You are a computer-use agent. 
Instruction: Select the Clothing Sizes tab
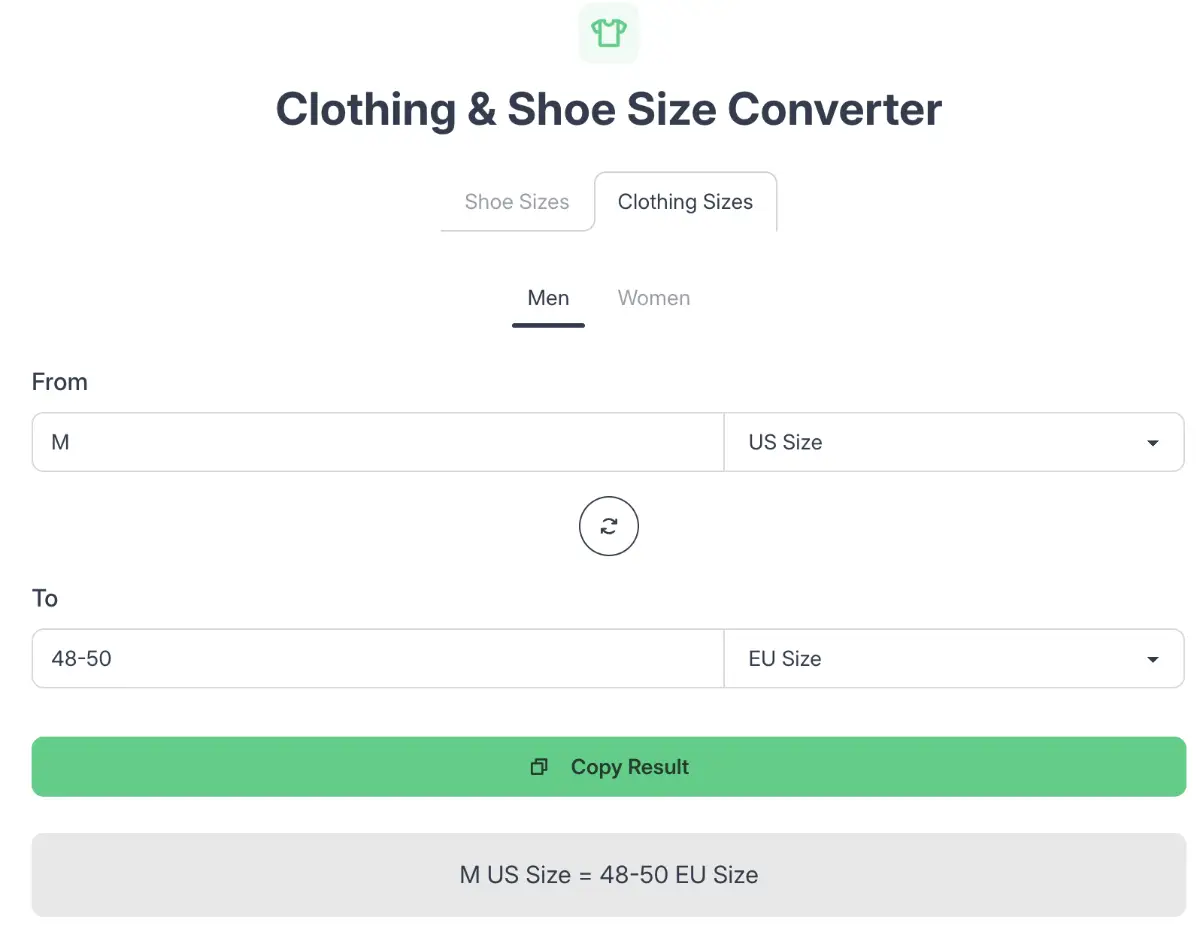point(685,202)
